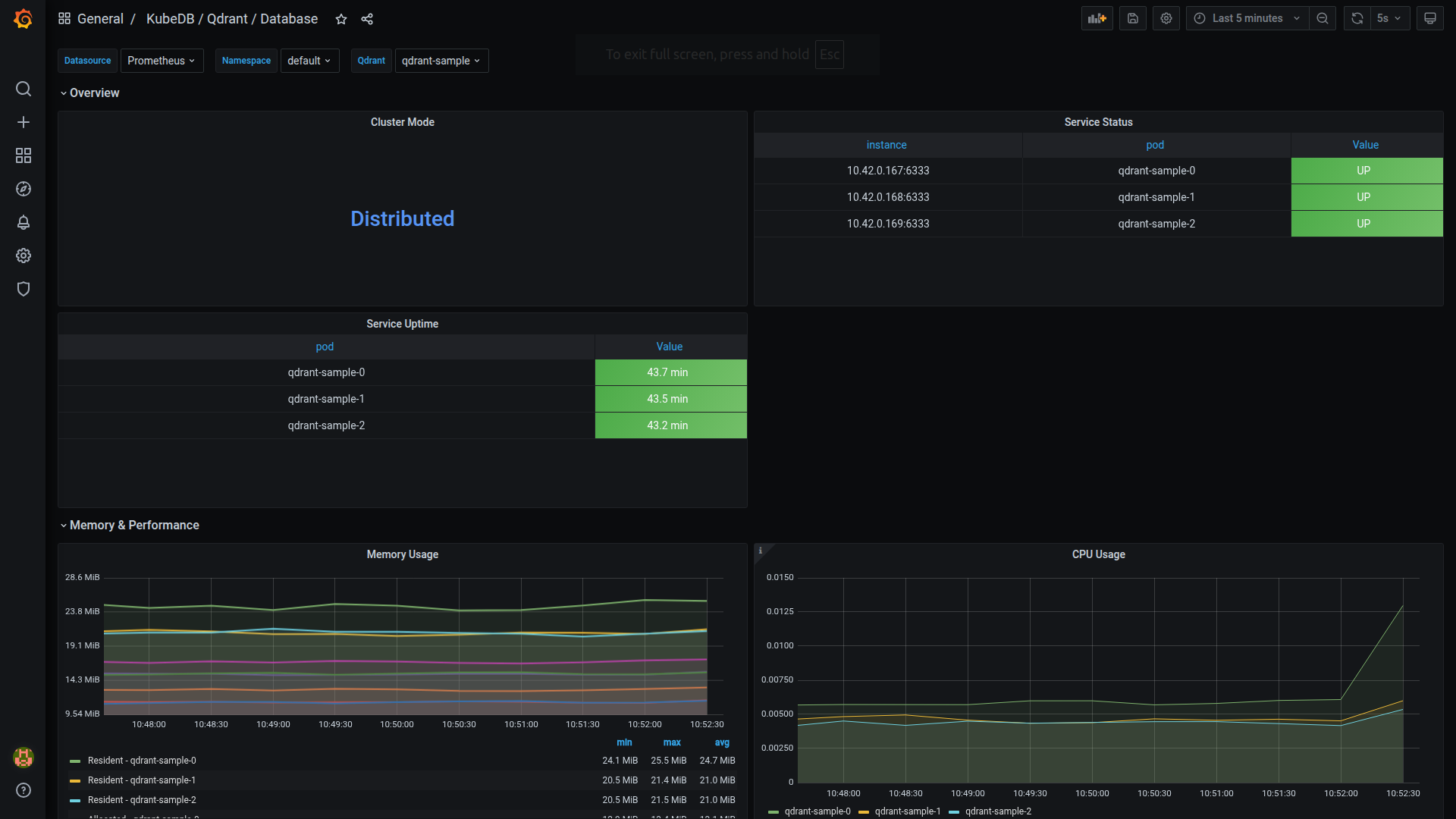Sort Memory Usage legend by min

click(x=624, y=742)
